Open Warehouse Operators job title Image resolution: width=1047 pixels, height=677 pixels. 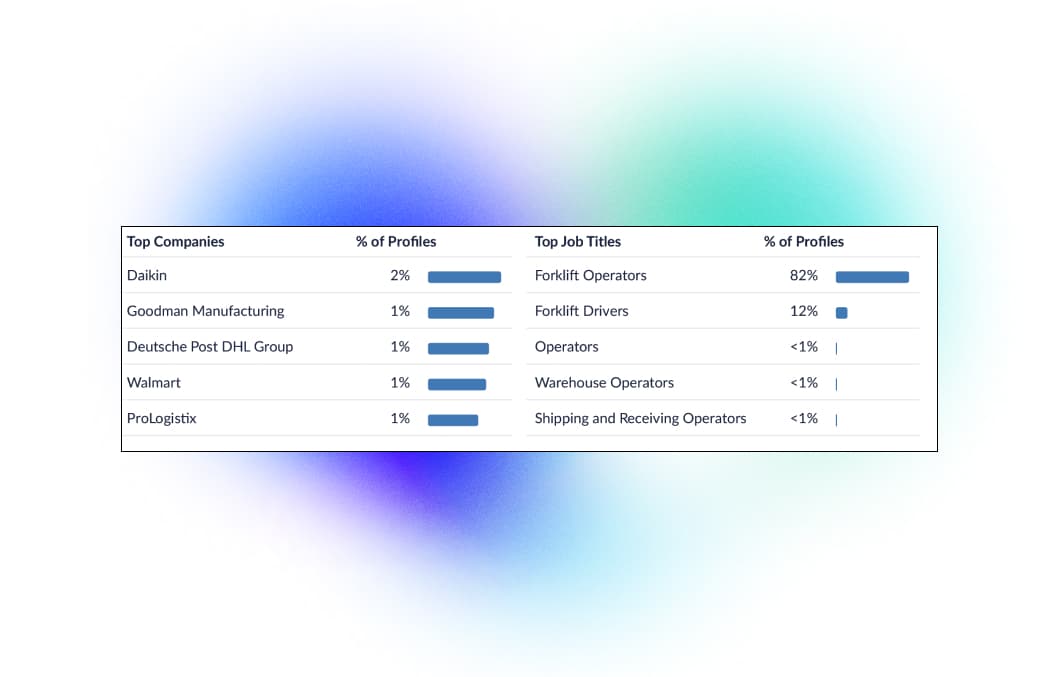(x=604, y=383)
